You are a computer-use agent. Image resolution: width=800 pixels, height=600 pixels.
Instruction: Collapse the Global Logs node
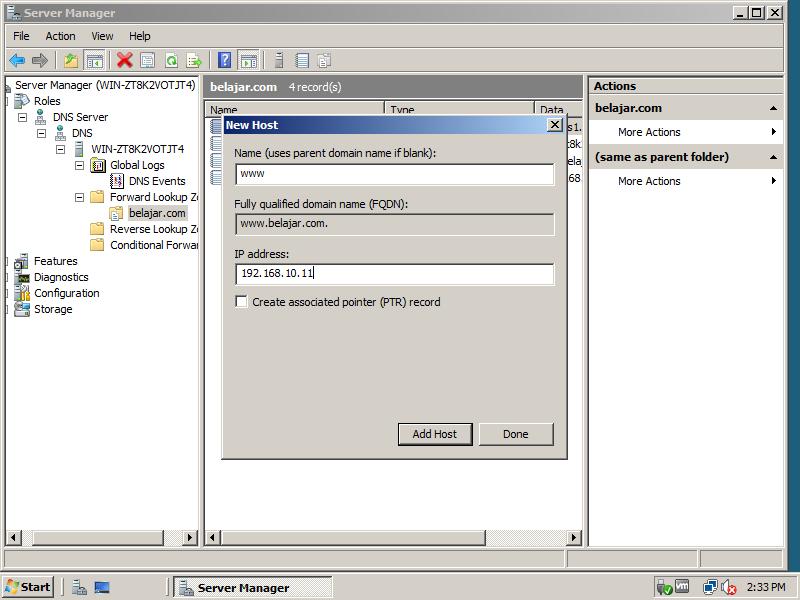click(79, 165)
